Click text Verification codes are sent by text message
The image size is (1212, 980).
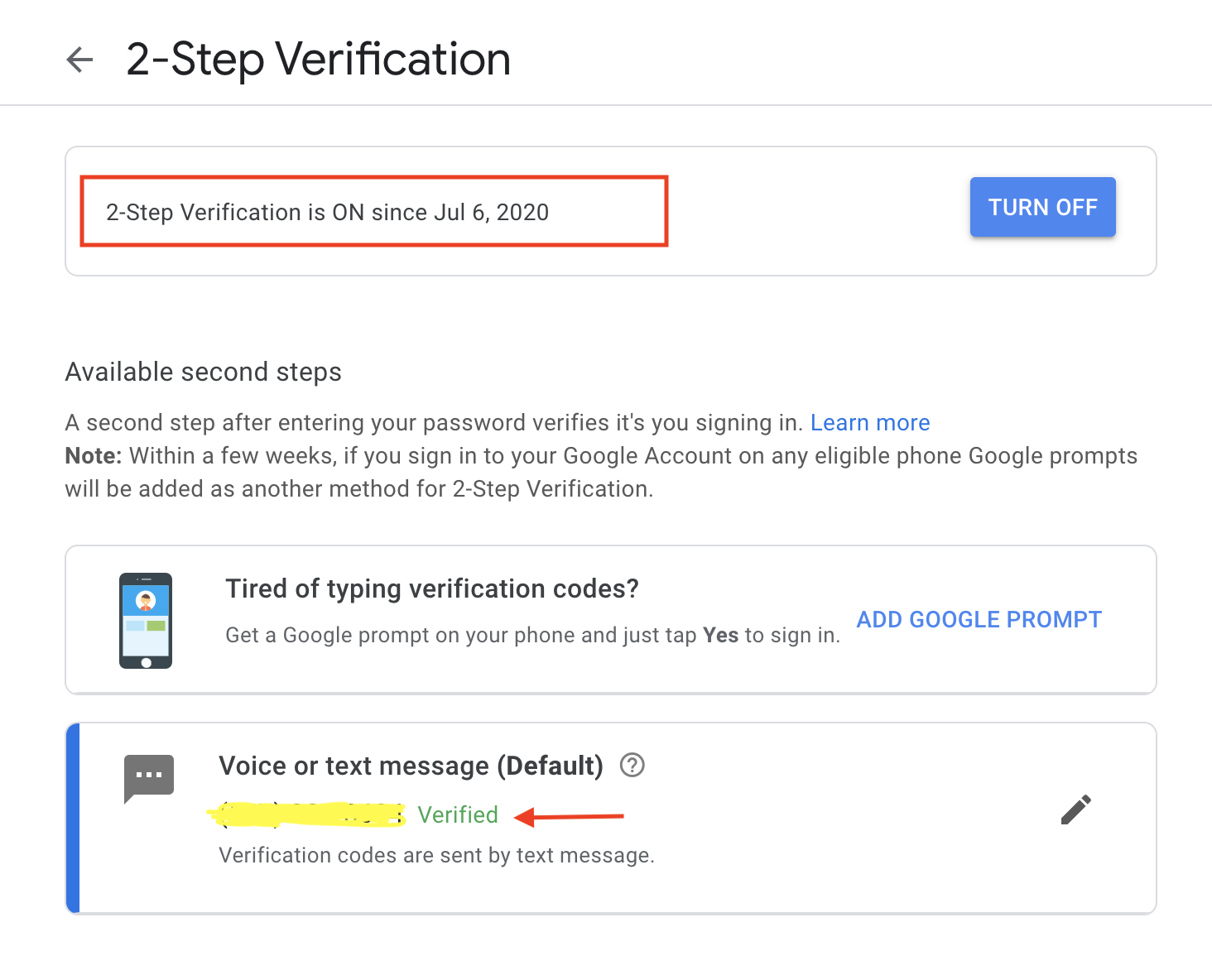pos(436,855)
